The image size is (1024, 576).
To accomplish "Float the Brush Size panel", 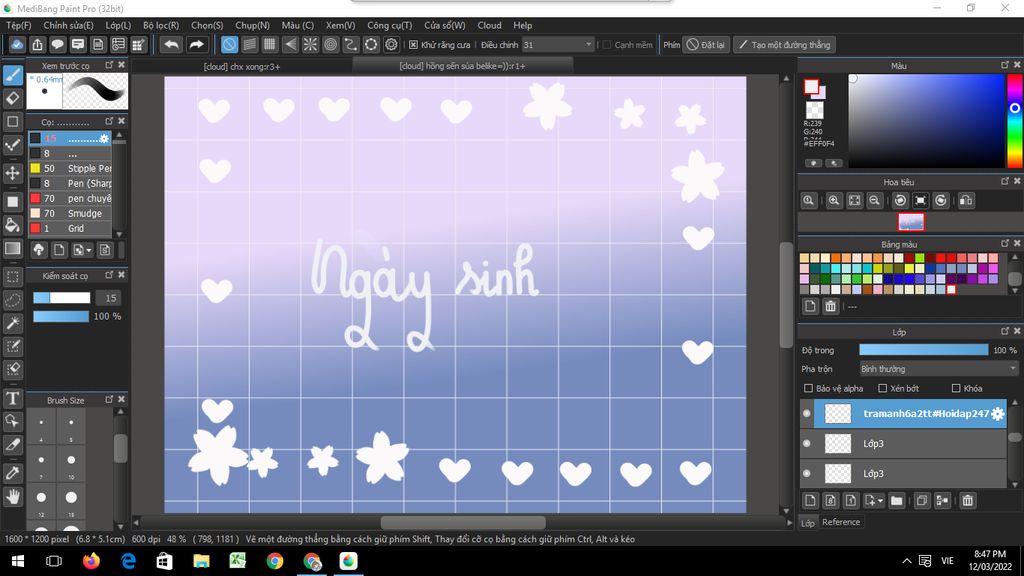I will [x=109, y=399].
